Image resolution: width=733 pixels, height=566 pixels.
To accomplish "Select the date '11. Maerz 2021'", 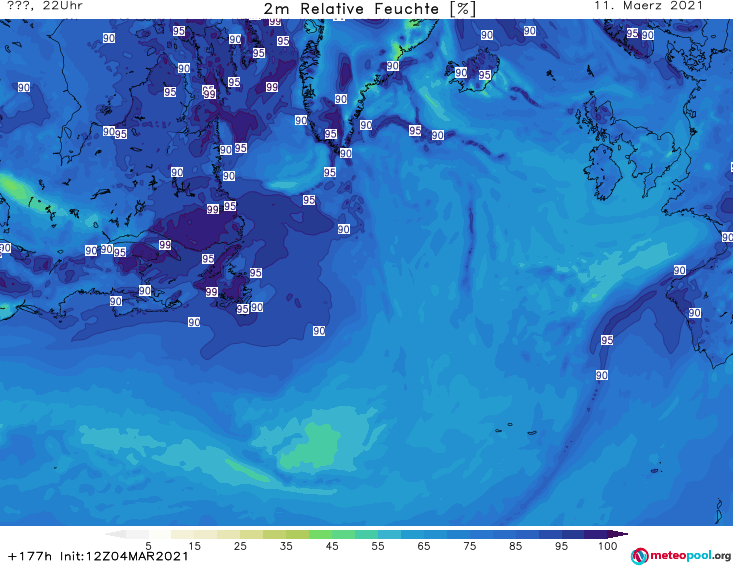I will [x=648, y=6].
